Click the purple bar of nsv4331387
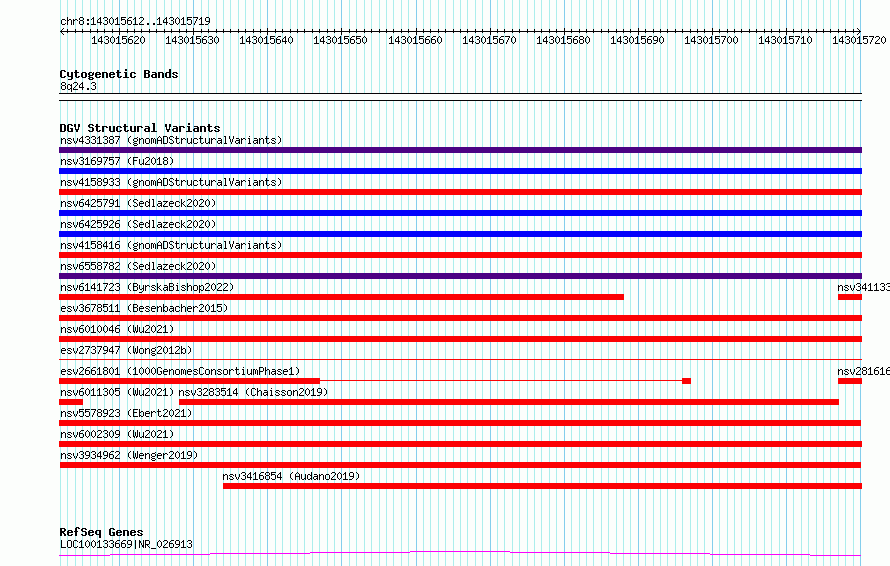Screen dimensions: 890x566 460,150
